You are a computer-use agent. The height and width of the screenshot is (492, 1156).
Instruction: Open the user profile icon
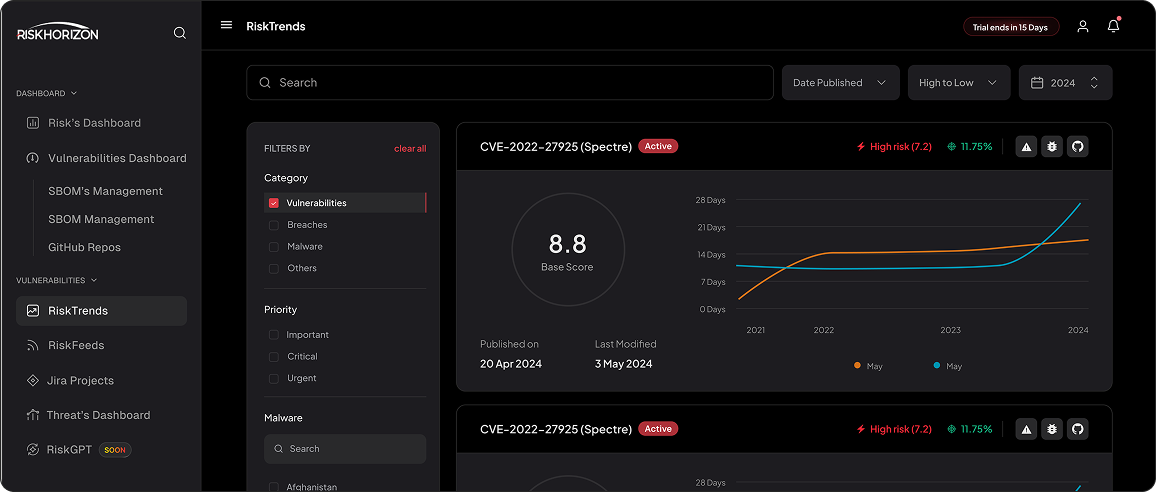point(1082,27)
